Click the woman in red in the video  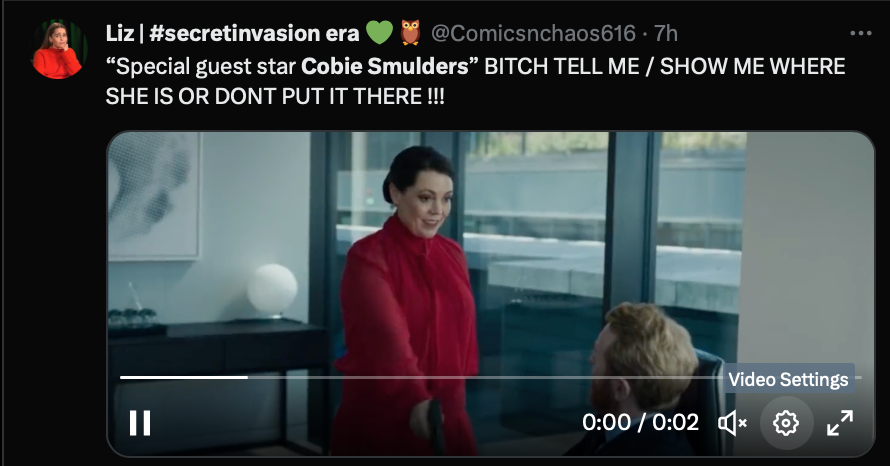click(x=409, y=301)
